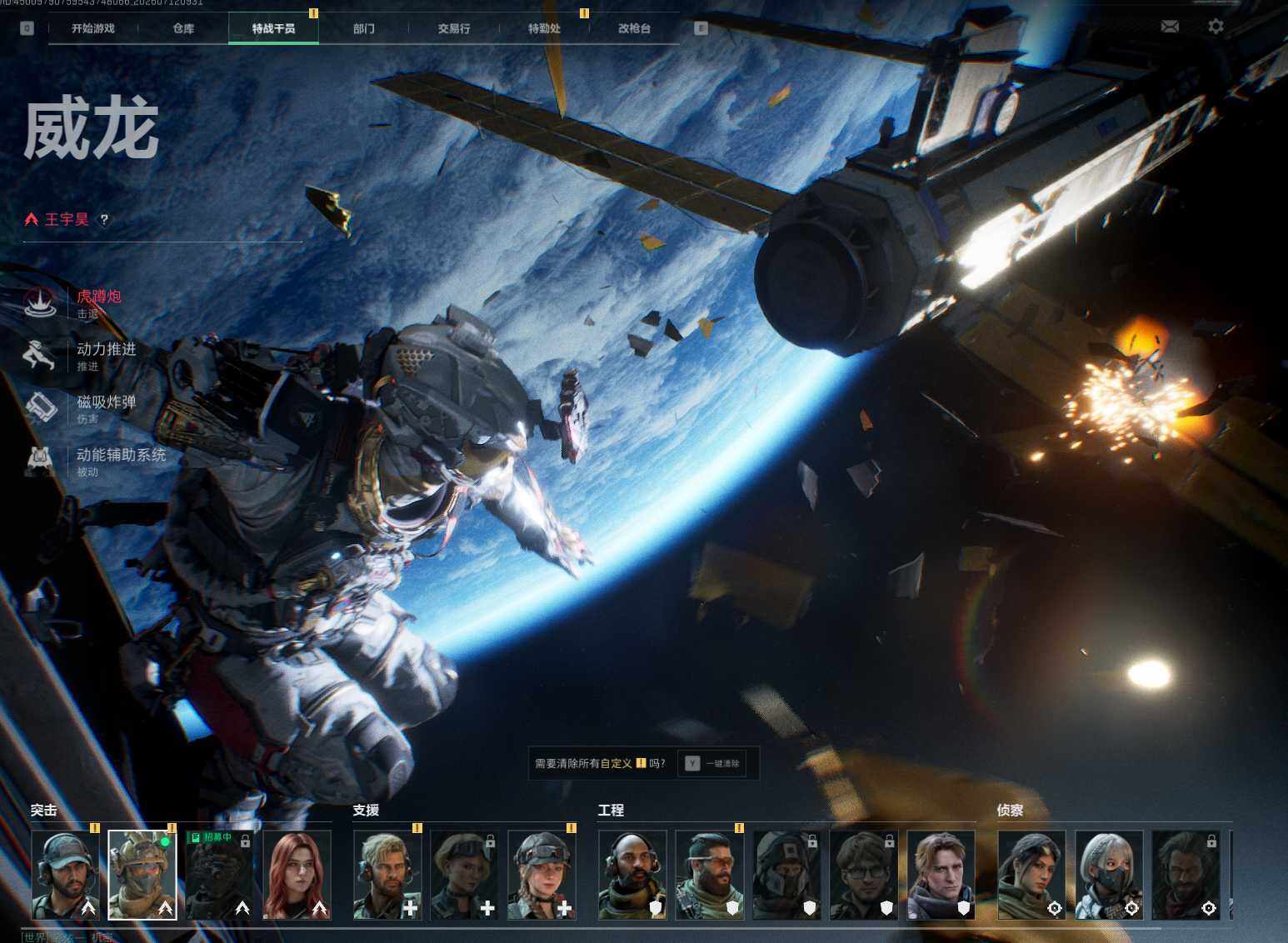The height and width of the screenshot is (943, 1288).
Task: Open the 开始游戏 tab
Action: pos(92,28)
